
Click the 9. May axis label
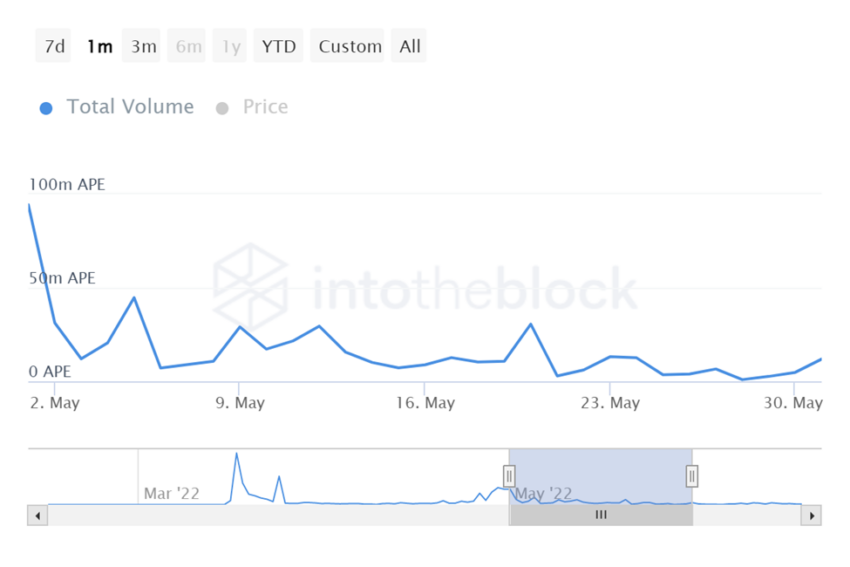click(239, 403)
